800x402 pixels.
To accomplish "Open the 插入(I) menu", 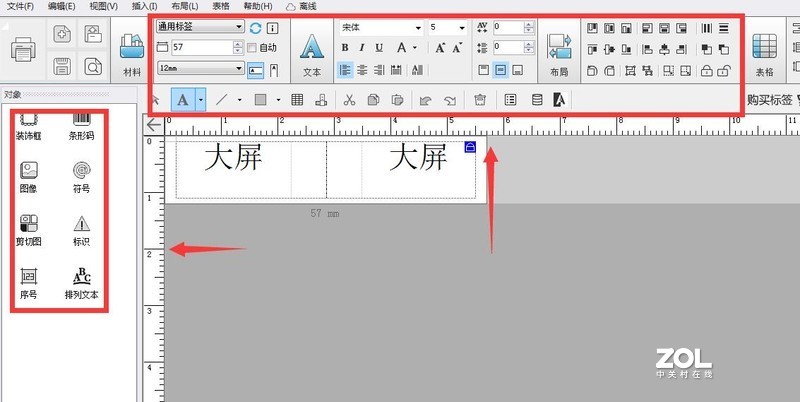I will (144, 6).
